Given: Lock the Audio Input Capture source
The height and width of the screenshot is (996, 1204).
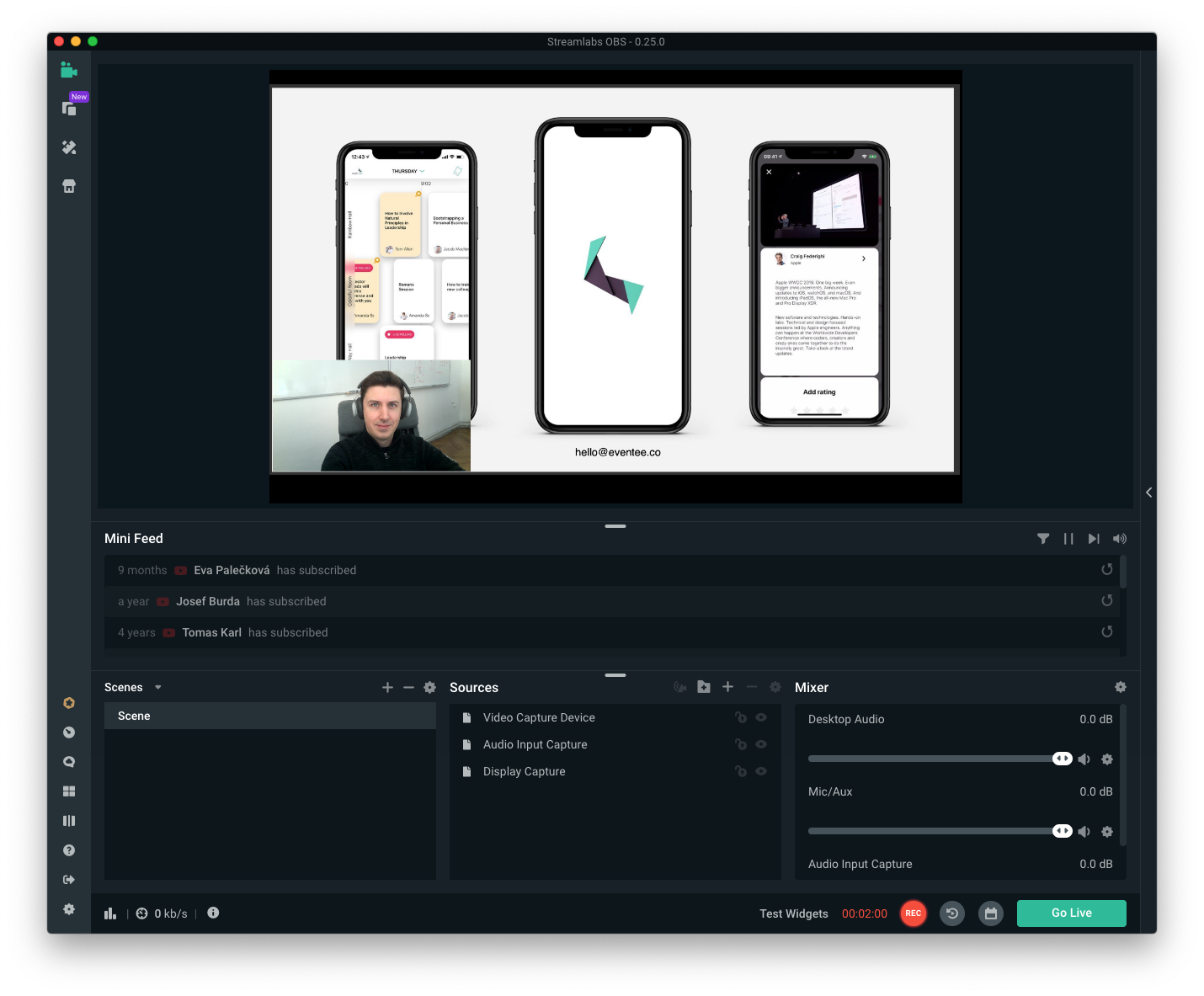Looking at the screenshot, I should click(x=741, y=744).
